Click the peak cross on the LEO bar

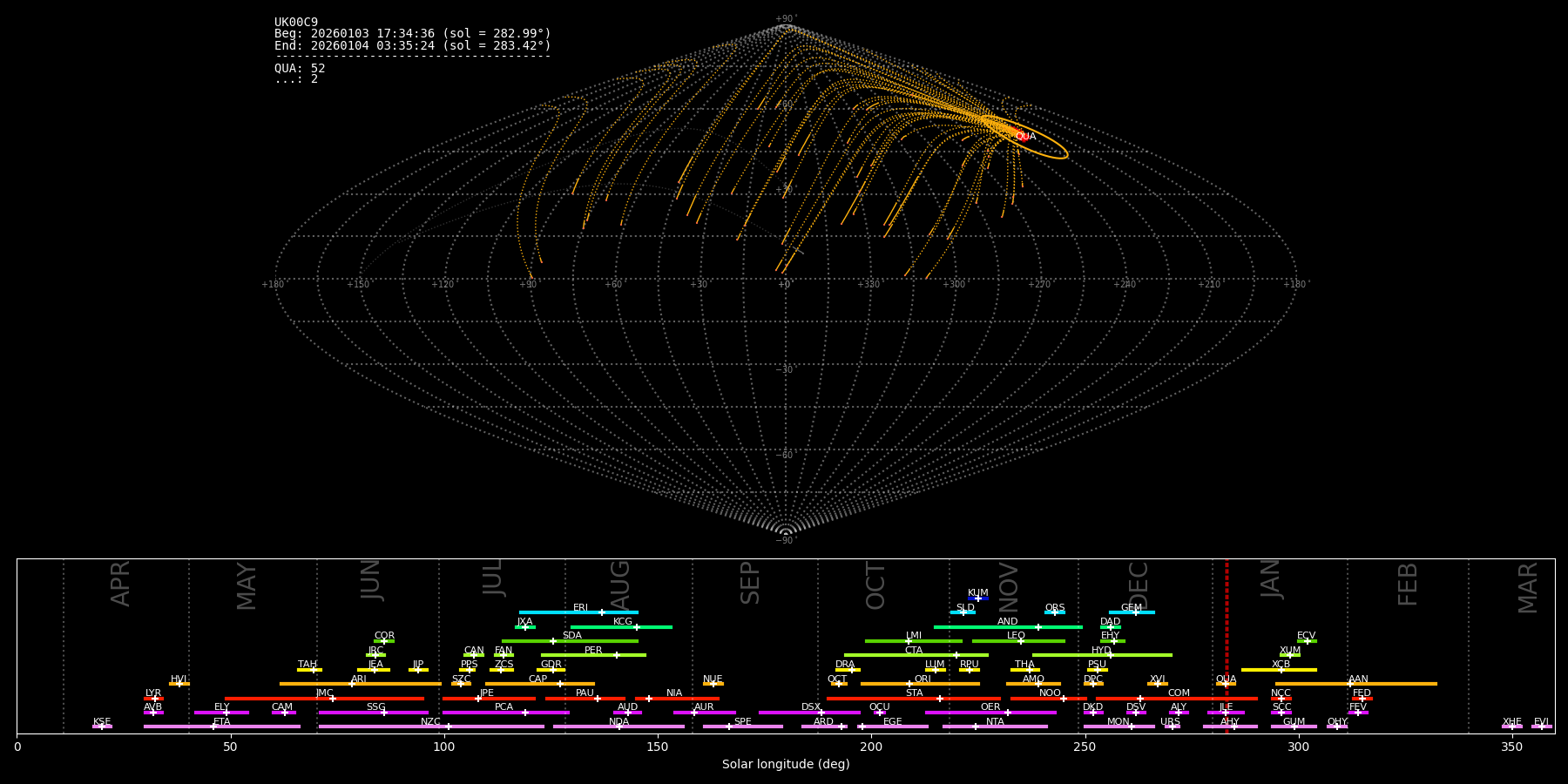click(x=1021, y=641)
